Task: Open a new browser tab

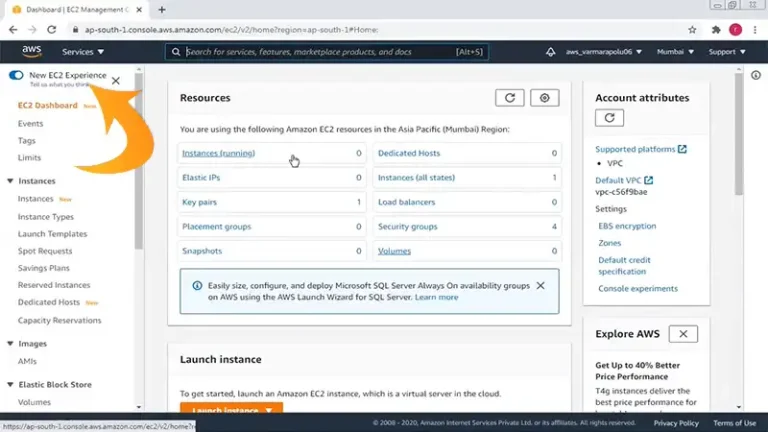Action: tap(162, 10)
